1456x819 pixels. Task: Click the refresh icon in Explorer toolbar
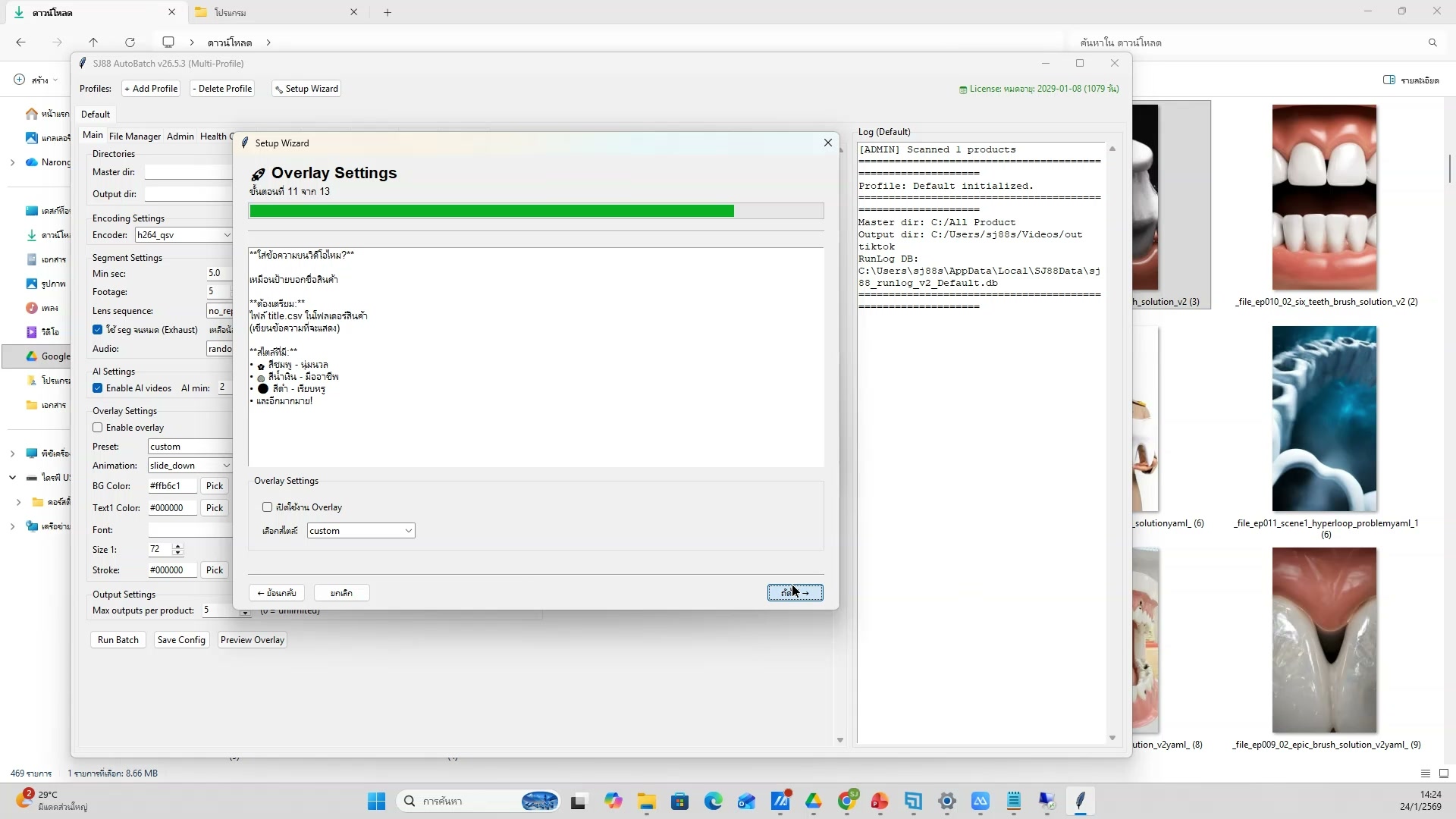coord(130,42)
